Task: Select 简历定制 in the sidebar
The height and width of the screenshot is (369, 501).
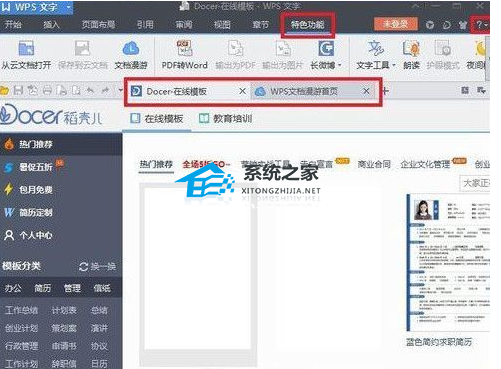Action: click(61, 212)
